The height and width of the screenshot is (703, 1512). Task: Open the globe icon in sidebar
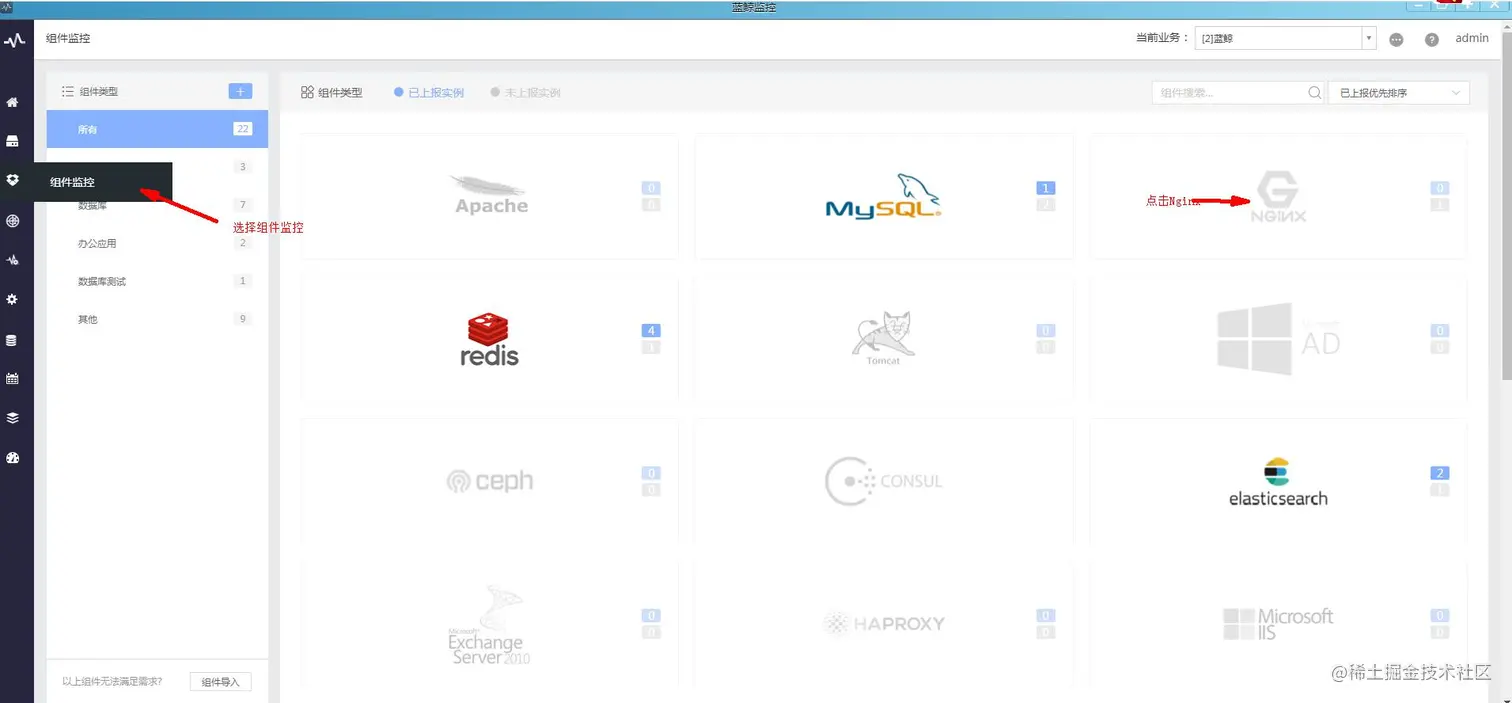click(x=12, y=221)
